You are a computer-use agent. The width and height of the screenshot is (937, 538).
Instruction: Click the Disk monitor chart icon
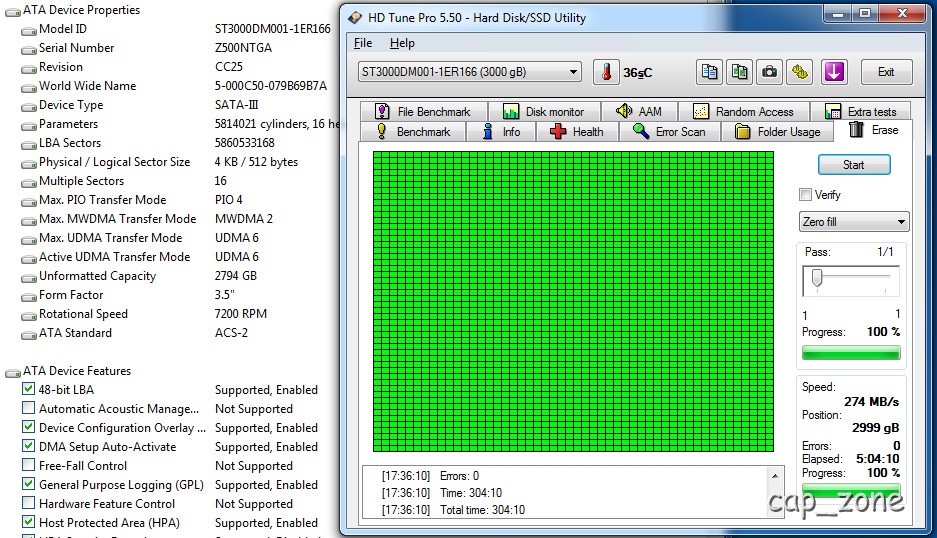pos(511,111)
